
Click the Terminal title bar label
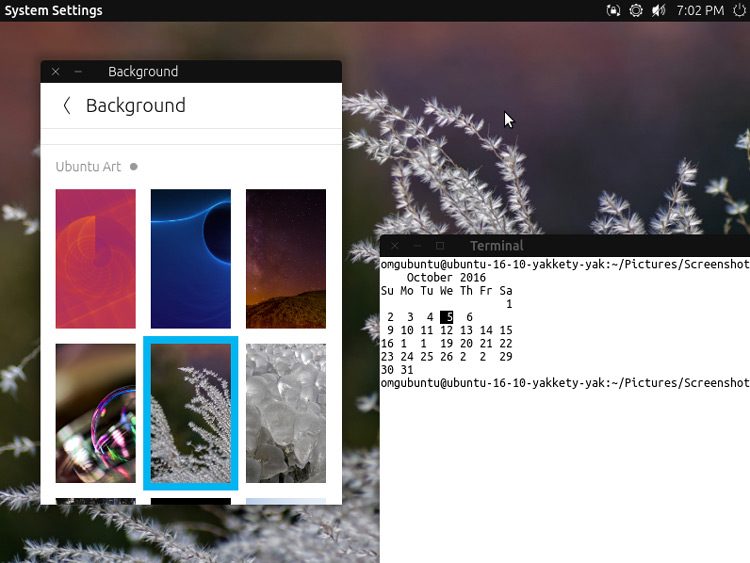(496, 246)
